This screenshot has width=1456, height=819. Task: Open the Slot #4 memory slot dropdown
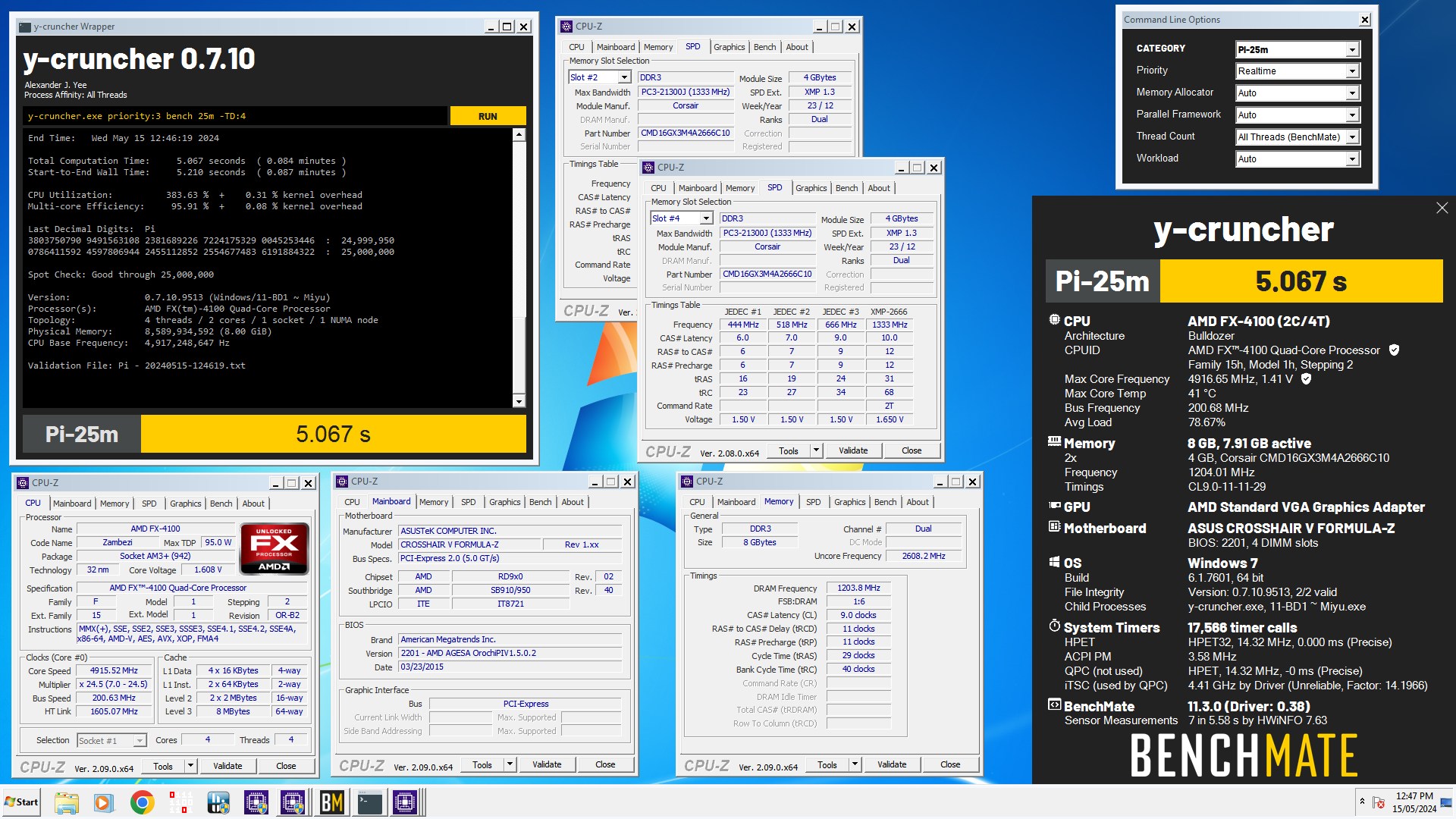pos(706,218)
